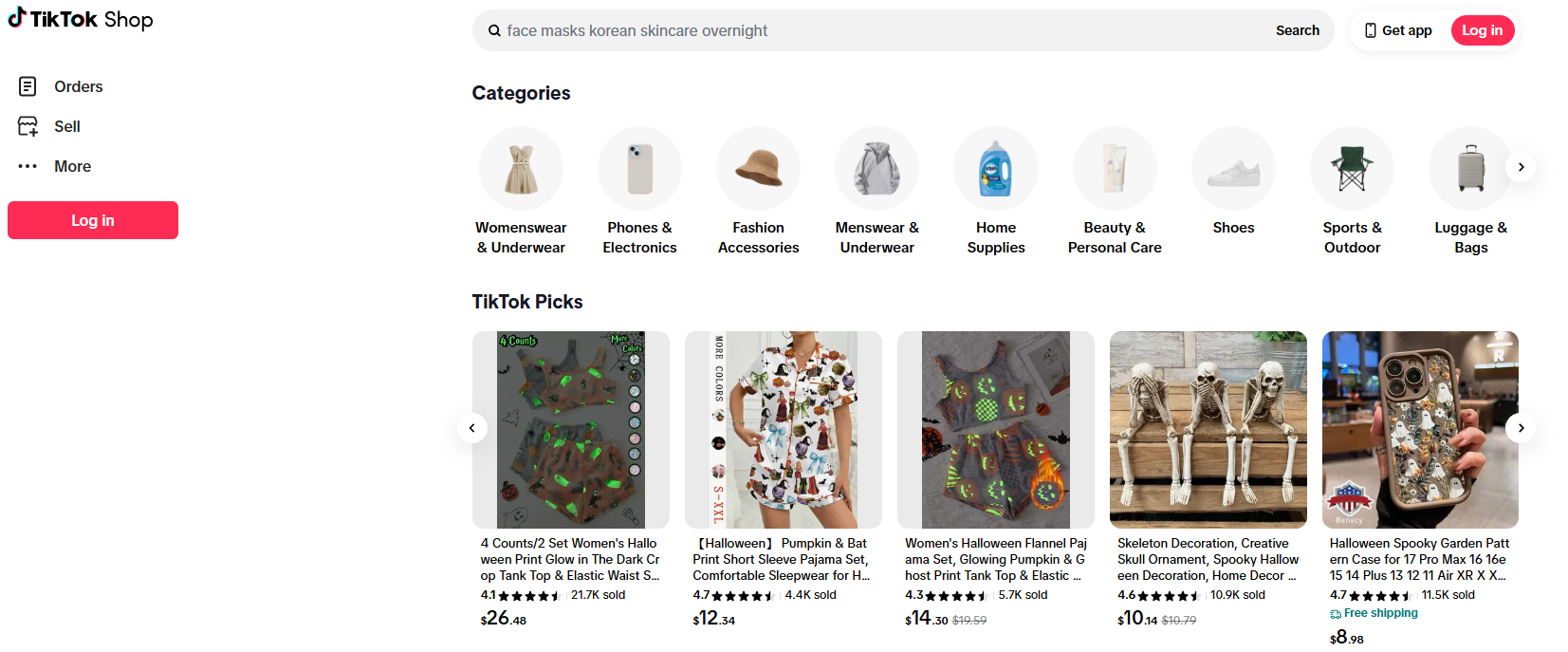Viewport: 1568px width, 652px height.
Task: Click the magnifier icon in search bar
Action: 494,29
